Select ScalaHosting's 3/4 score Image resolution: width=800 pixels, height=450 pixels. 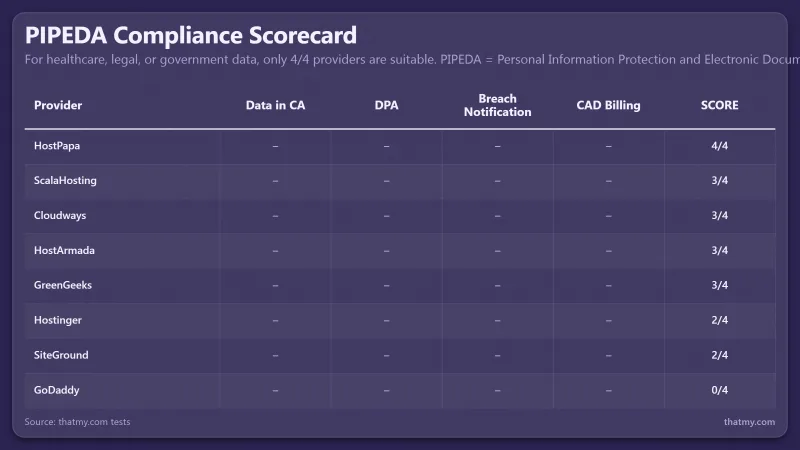click(719, 181)
